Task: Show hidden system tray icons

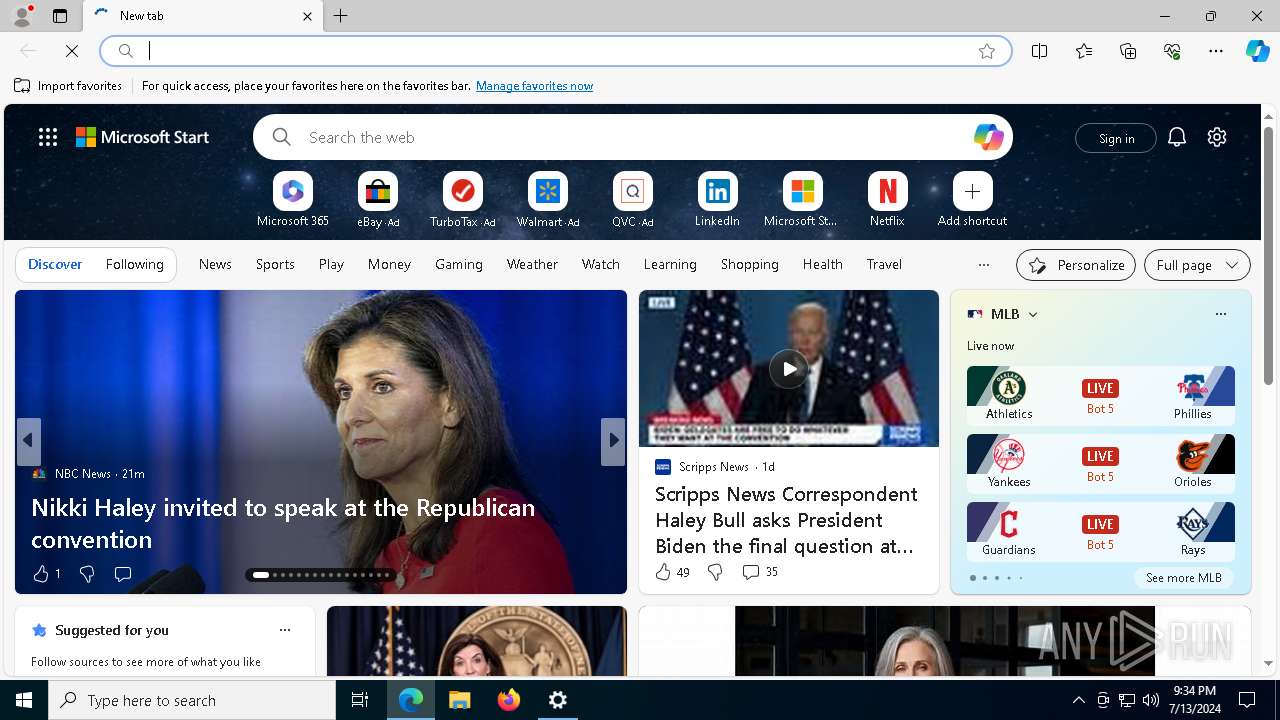Action: [1078, 700]
